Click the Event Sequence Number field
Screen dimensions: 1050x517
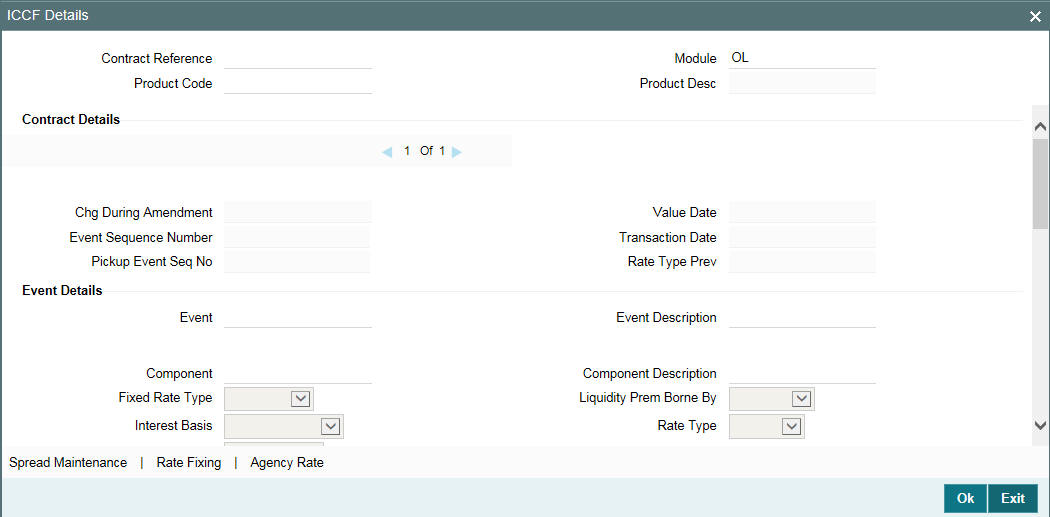coord(297,237)
